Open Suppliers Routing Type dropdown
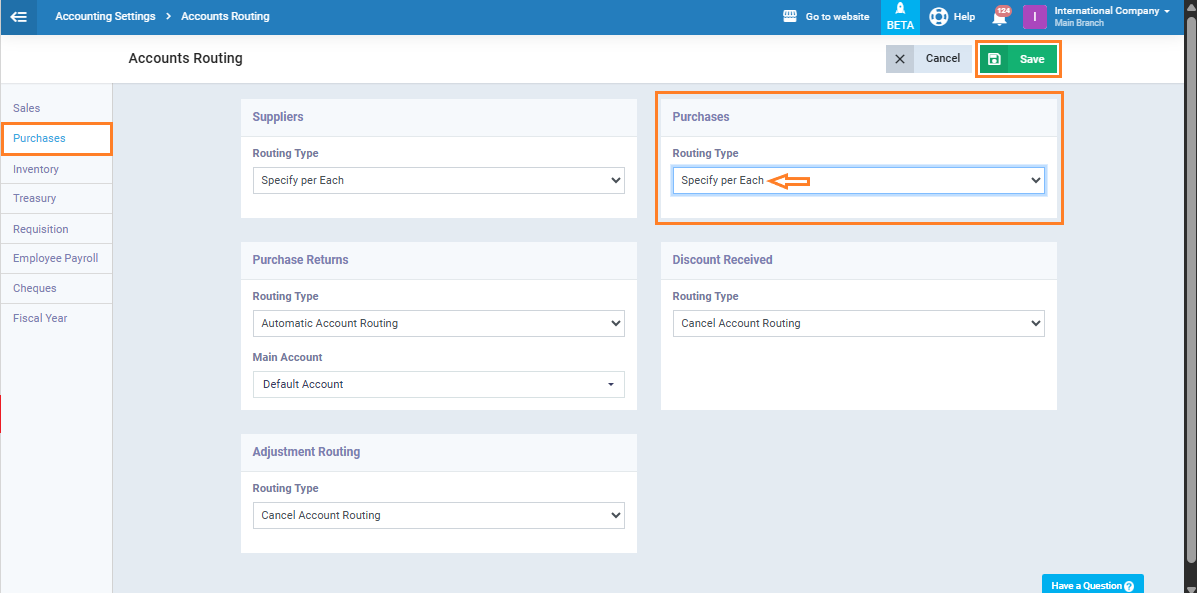 [x=438, y=181]
